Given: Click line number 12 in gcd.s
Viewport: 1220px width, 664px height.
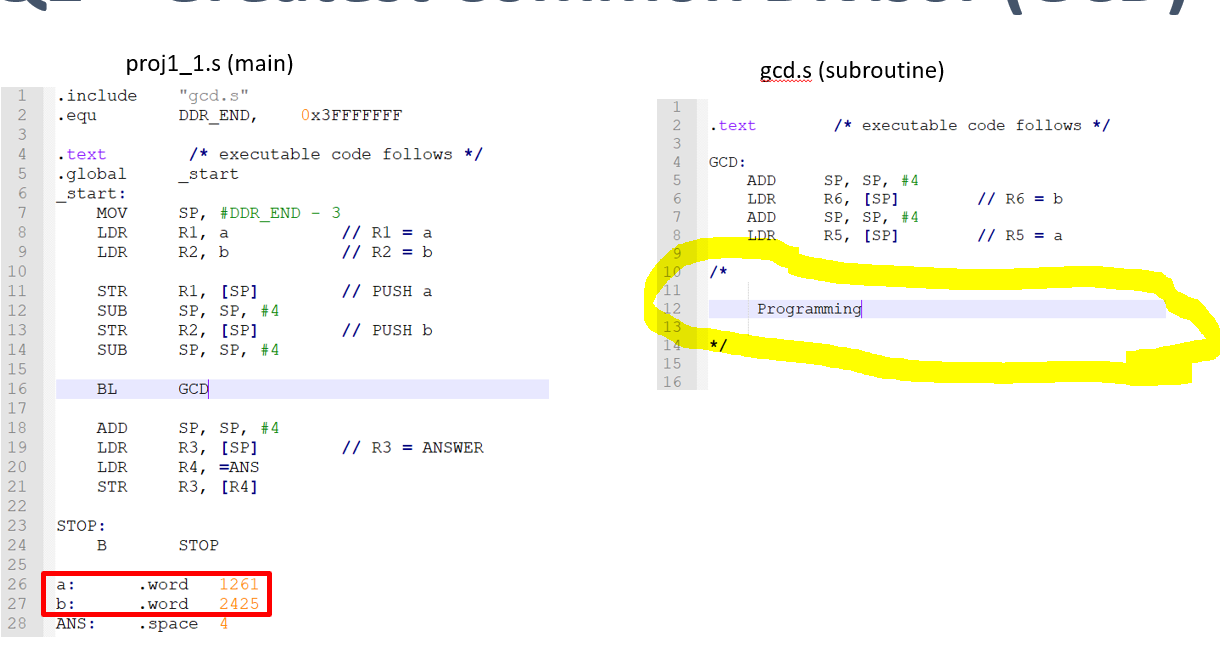Looking at the screenshot, I should click(x=673, y=308).
